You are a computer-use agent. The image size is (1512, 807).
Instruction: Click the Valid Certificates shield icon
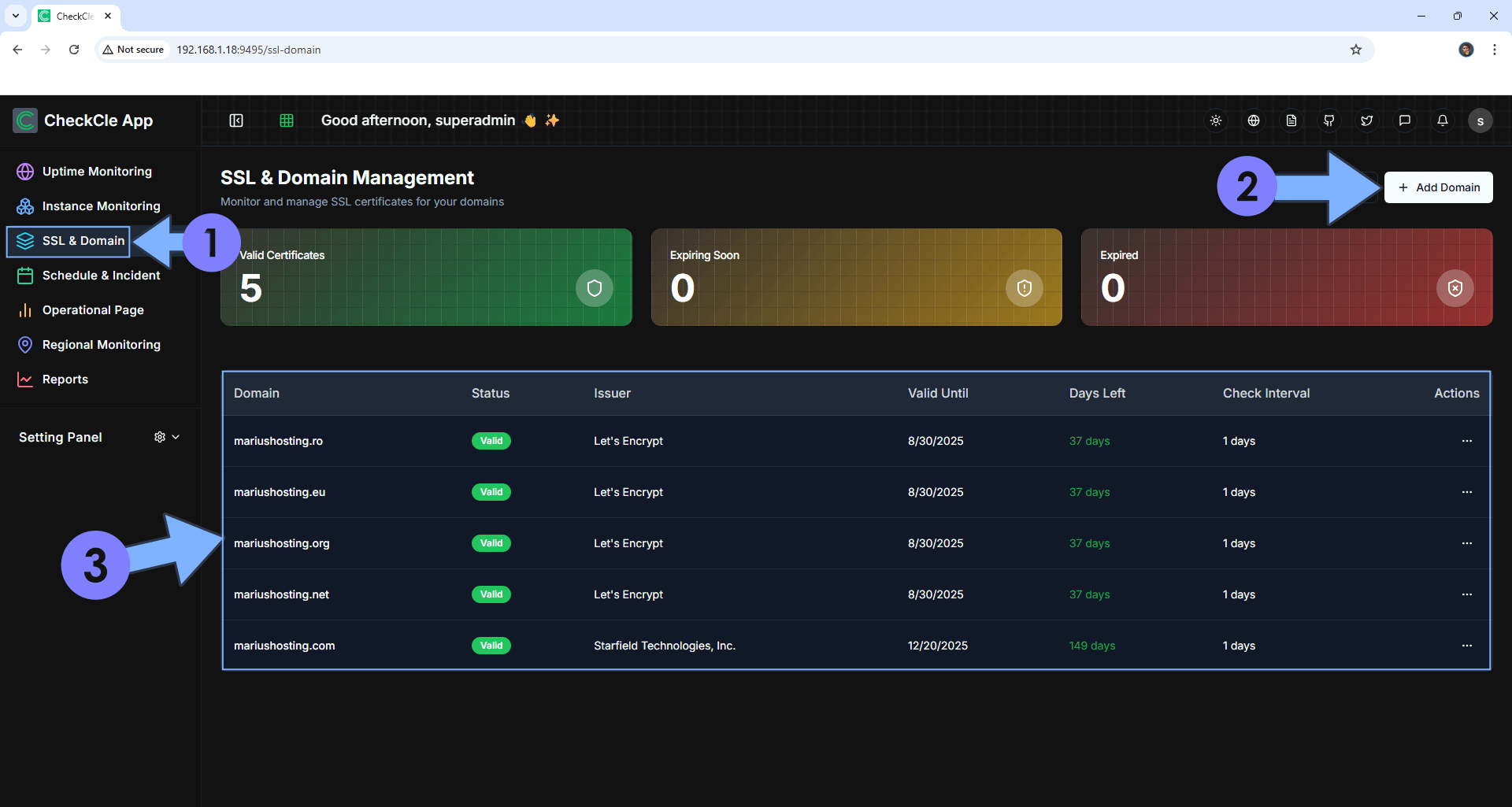click(x=595, y=288)
